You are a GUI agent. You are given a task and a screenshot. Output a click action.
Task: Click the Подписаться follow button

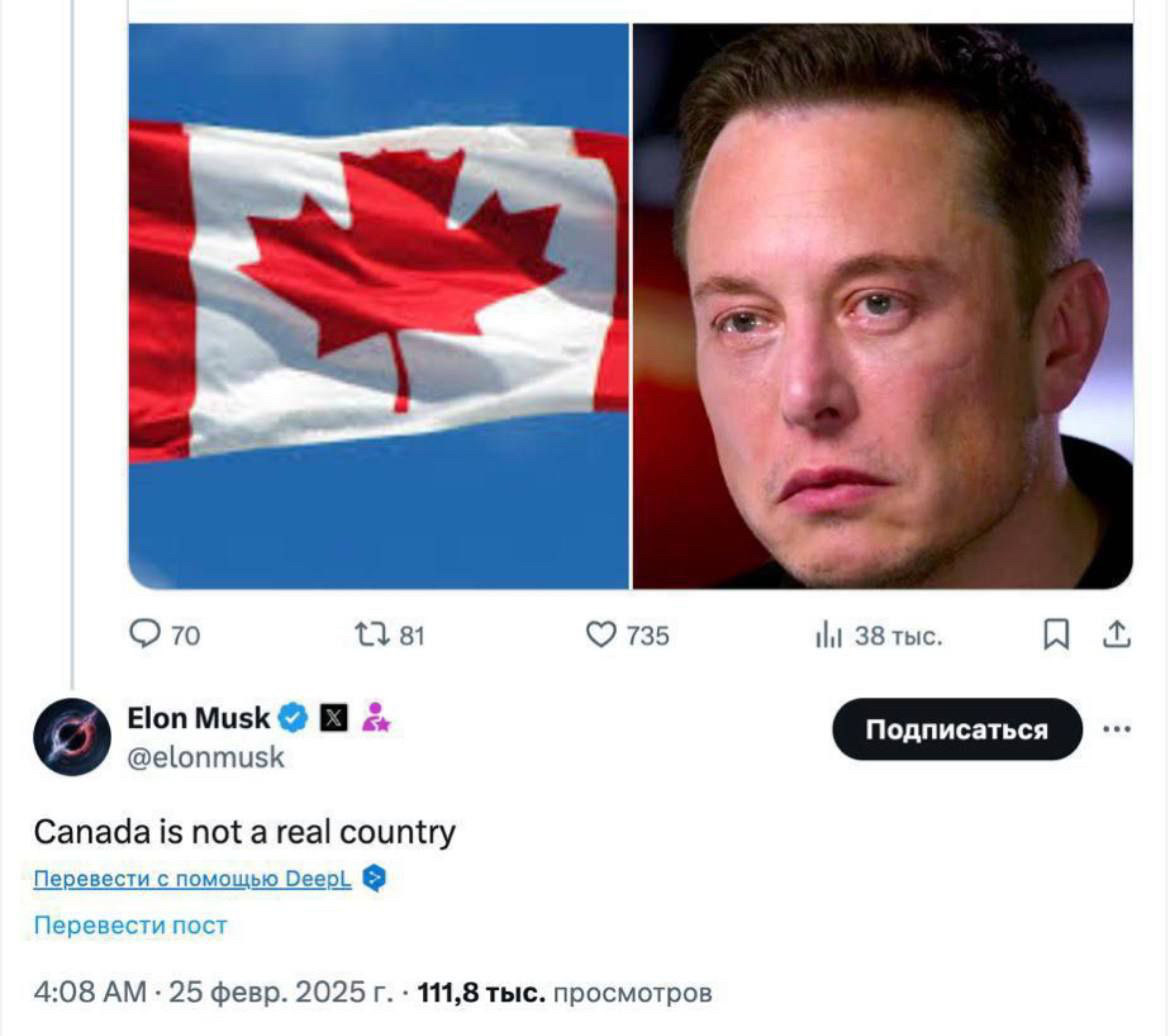[x=957, y=729]
